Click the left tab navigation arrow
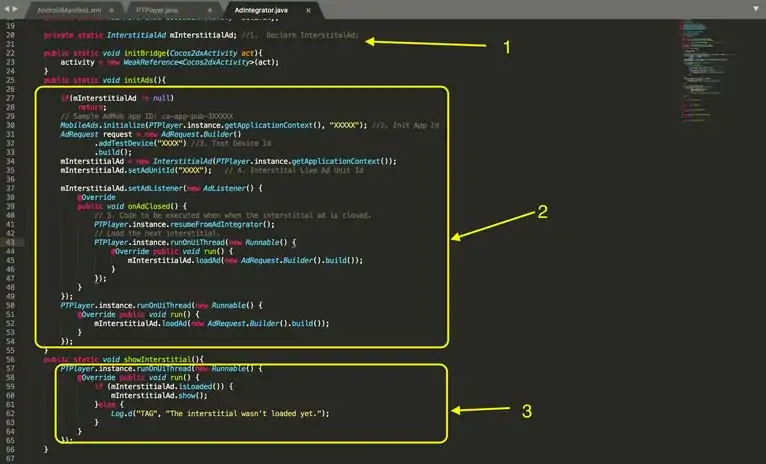766x464 pixels. tap(6, 9)
